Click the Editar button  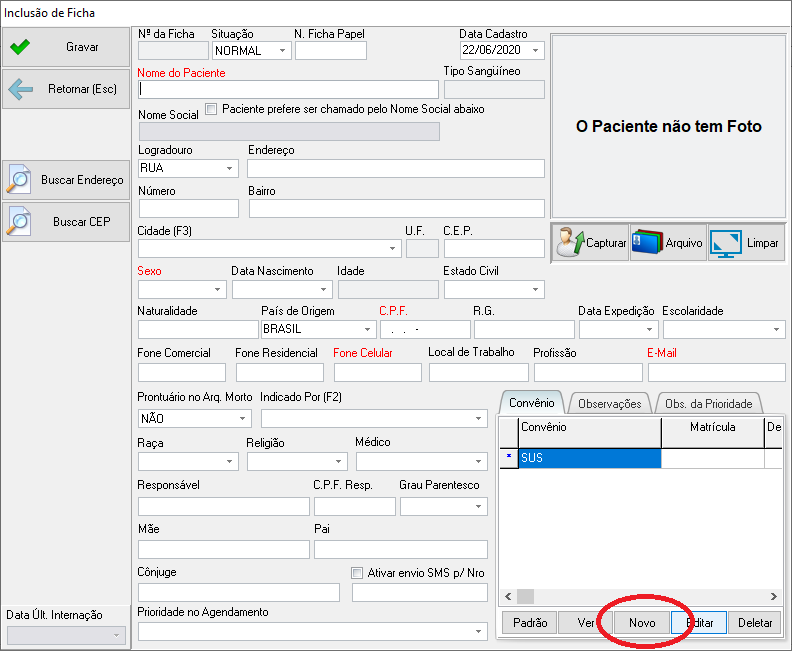[699, 622]
